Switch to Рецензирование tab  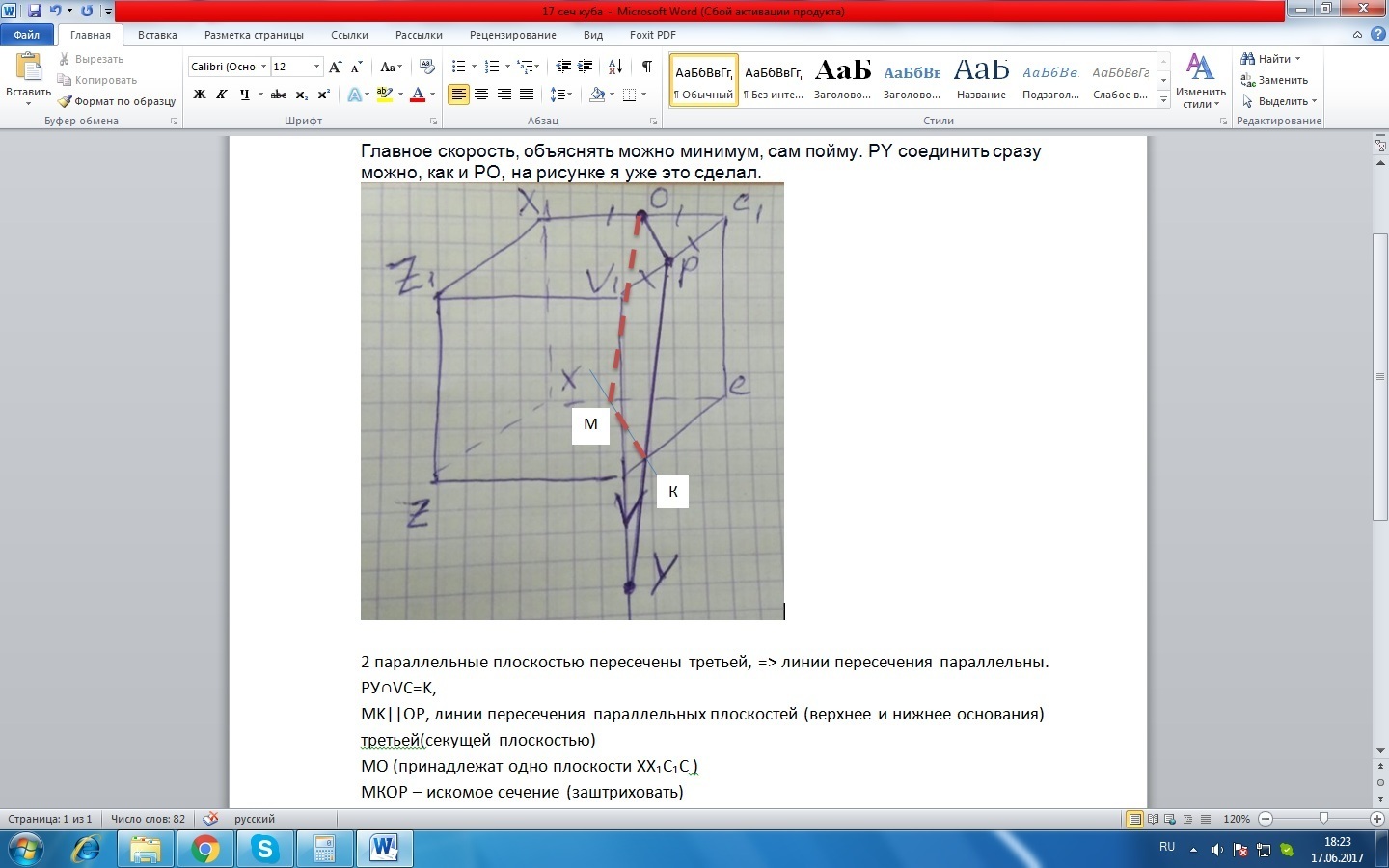[512, 35]
